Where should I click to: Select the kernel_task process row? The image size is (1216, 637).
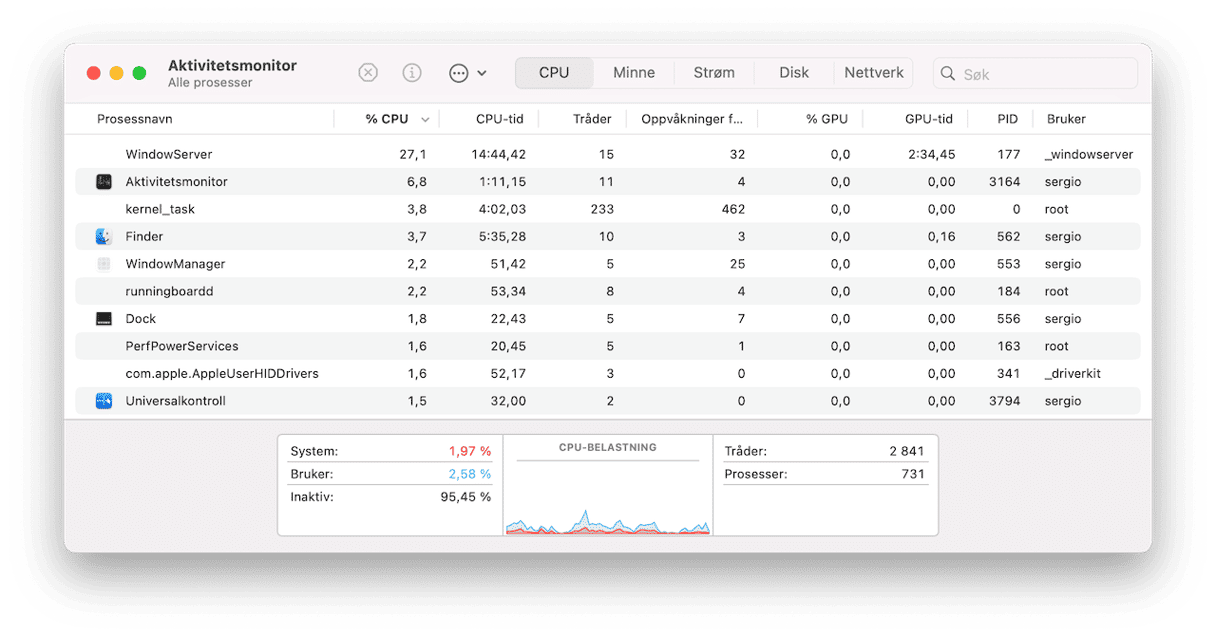(608, 209)
